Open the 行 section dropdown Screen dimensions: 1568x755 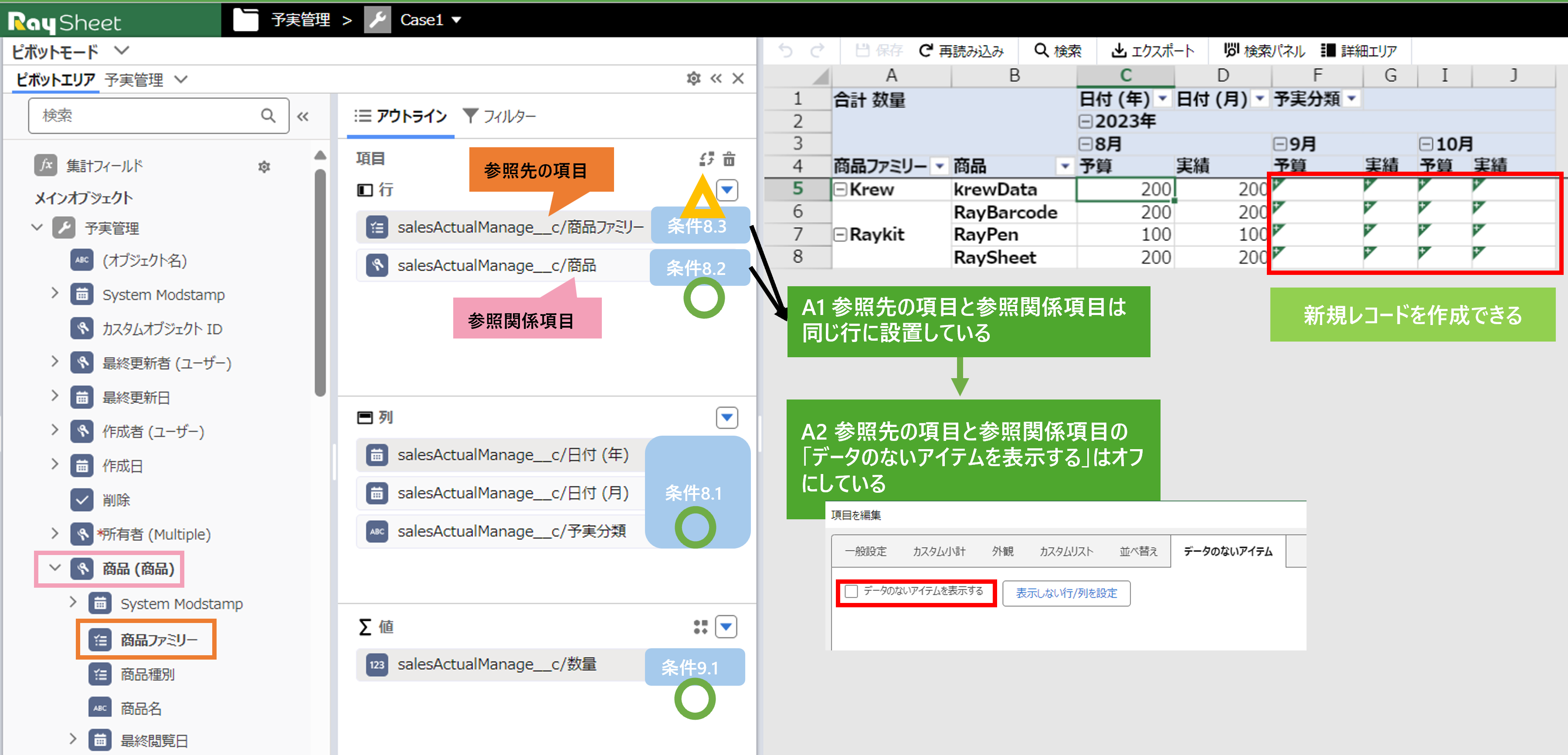point(727,190)
